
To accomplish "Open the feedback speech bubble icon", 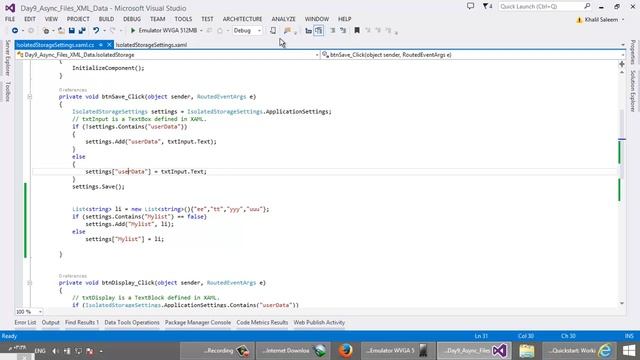I will coord(470,6).
